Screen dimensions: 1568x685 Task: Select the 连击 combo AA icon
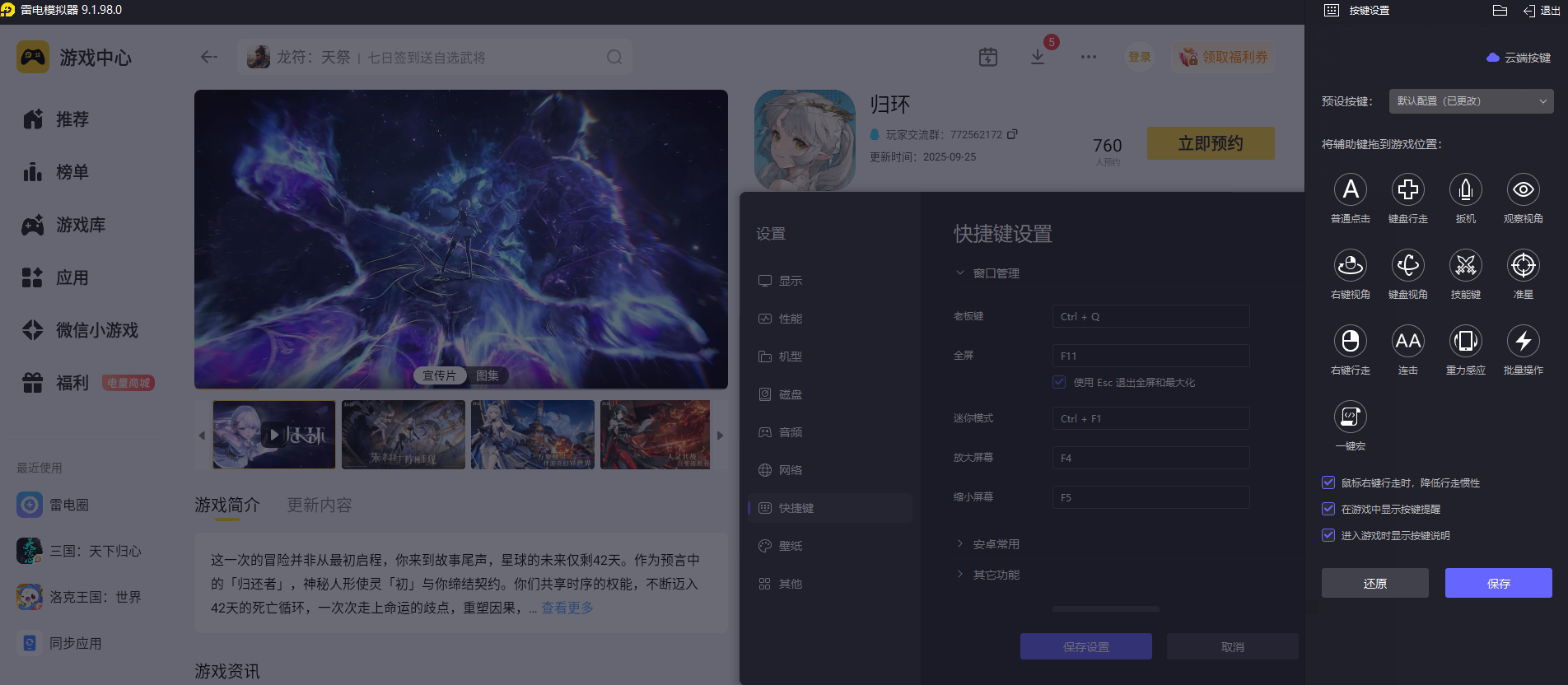point(1408,341)
